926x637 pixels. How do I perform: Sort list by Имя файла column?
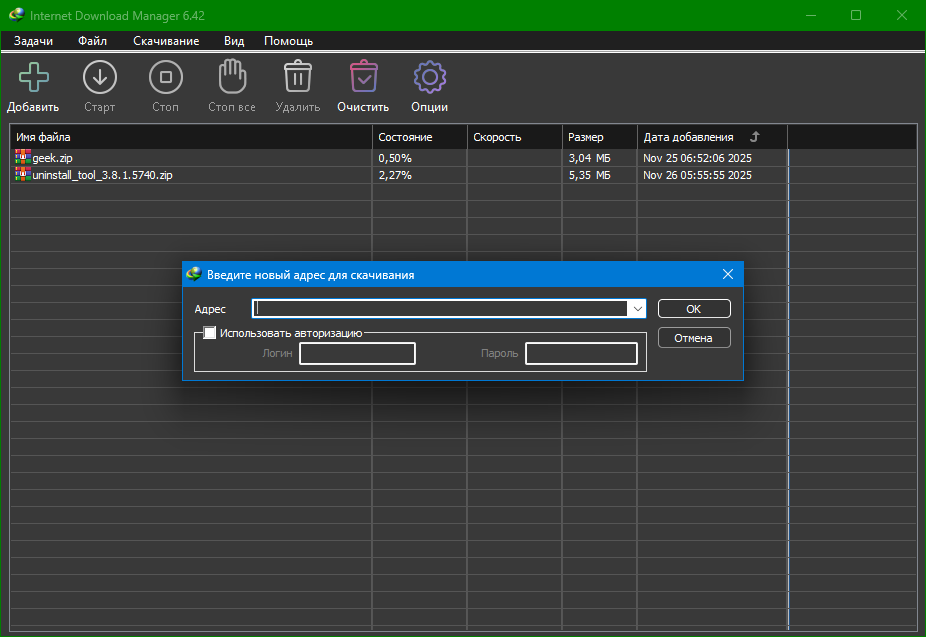pyautogui.click(x=44, y=137)
